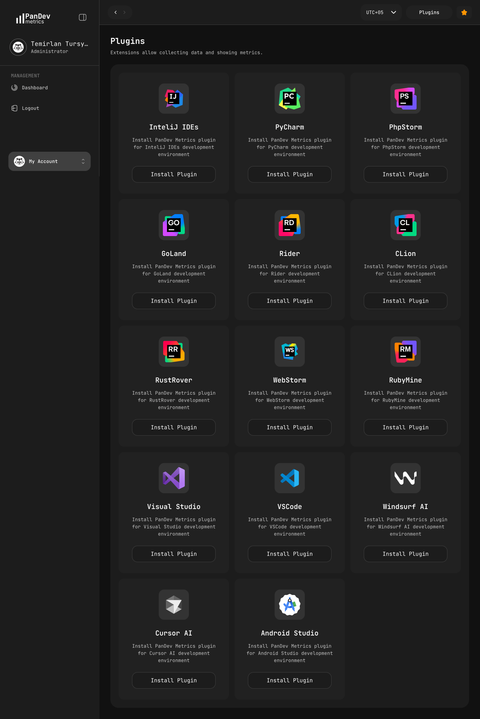Click the IntelliJ IDEs plugin icon
480x719 pixels.
174,99
